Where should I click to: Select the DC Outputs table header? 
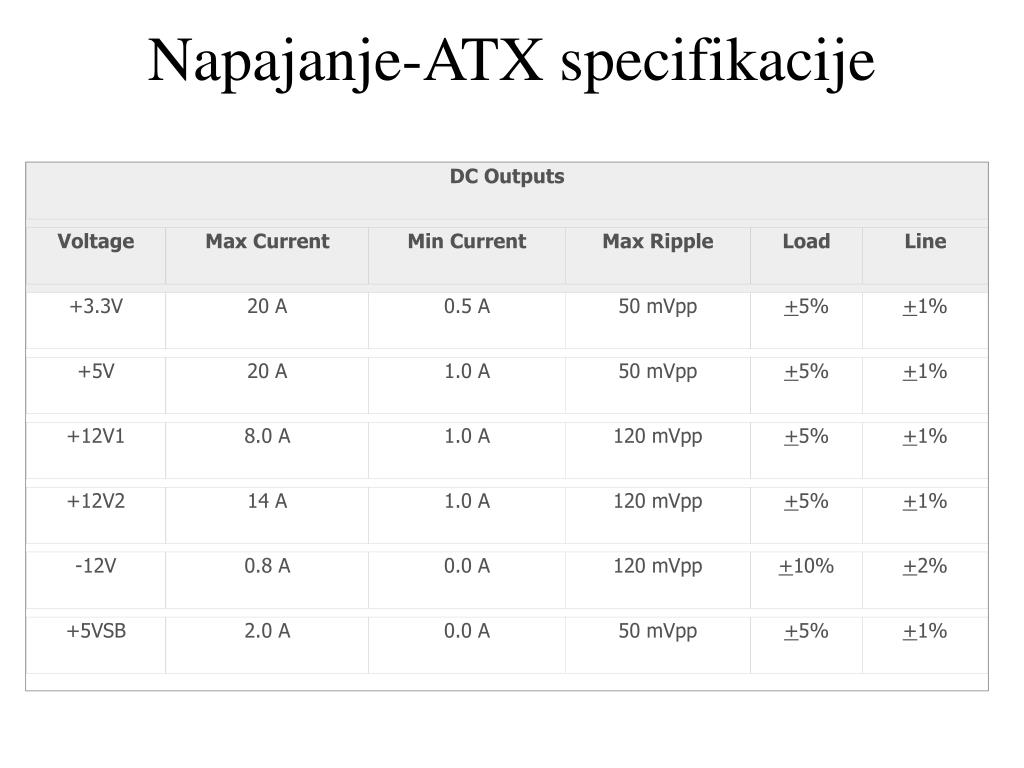click(x=507, y=176)
